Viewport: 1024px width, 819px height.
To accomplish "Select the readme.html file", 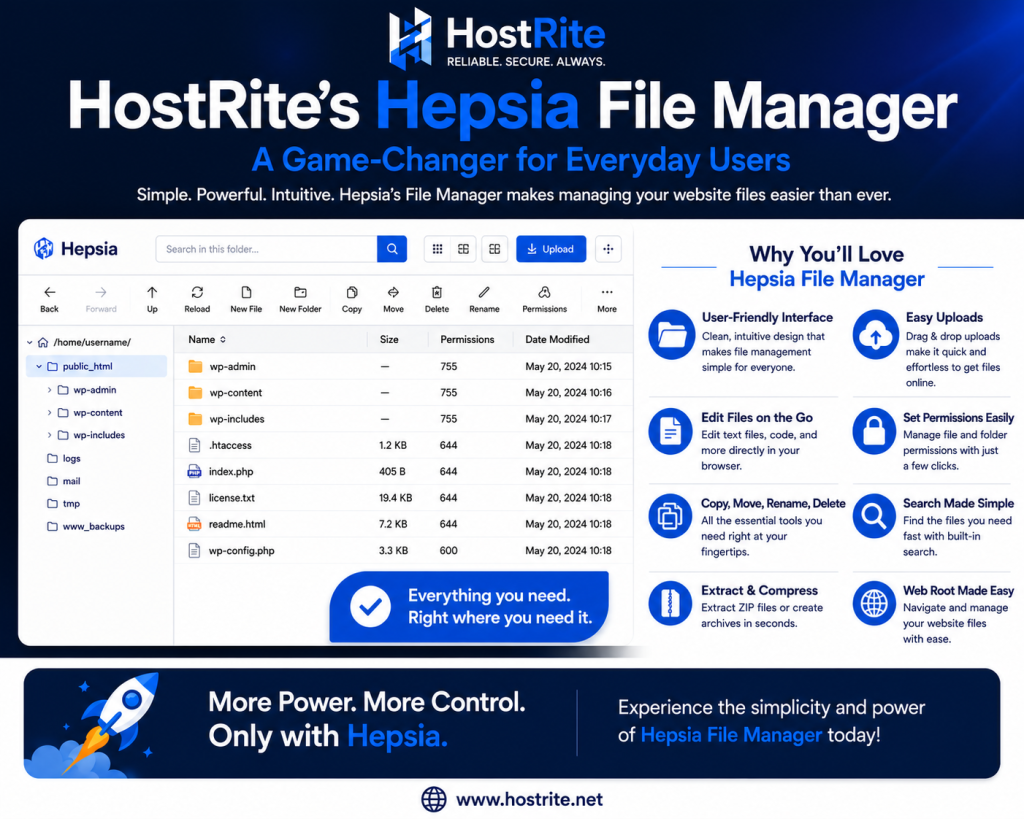I will [403, 524].
